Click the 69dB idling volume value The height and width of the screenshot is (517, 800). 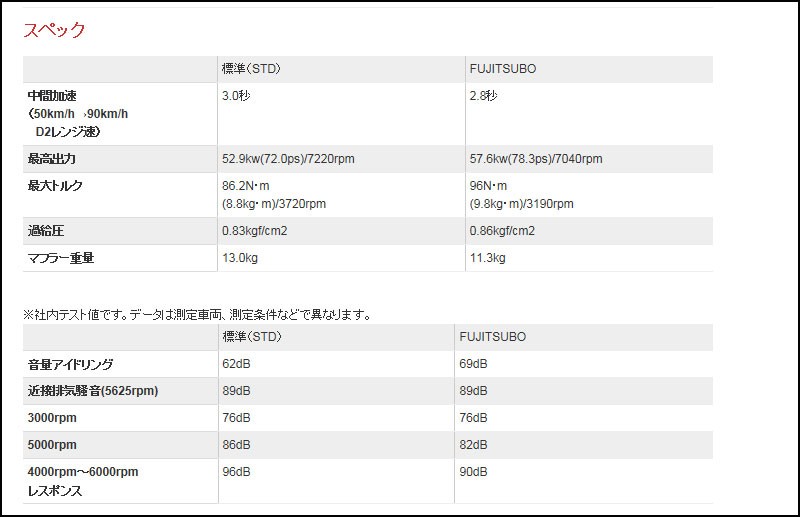[x=473, y=364]
